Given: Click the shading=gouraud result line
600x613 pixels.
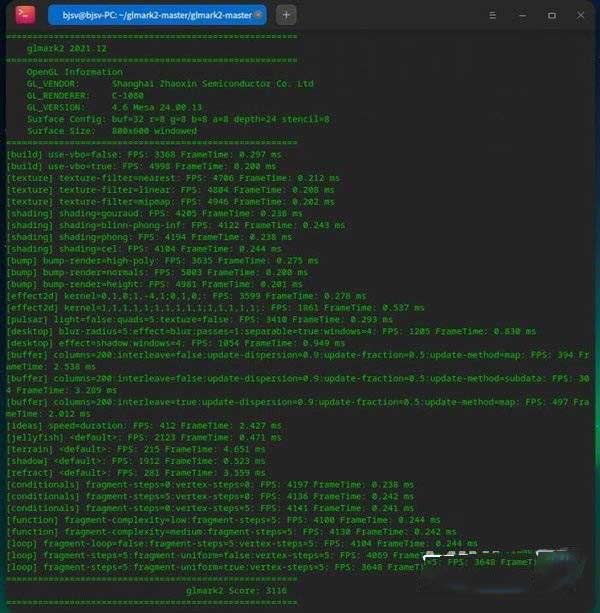Looking at the screenshot, I should 154,213.
